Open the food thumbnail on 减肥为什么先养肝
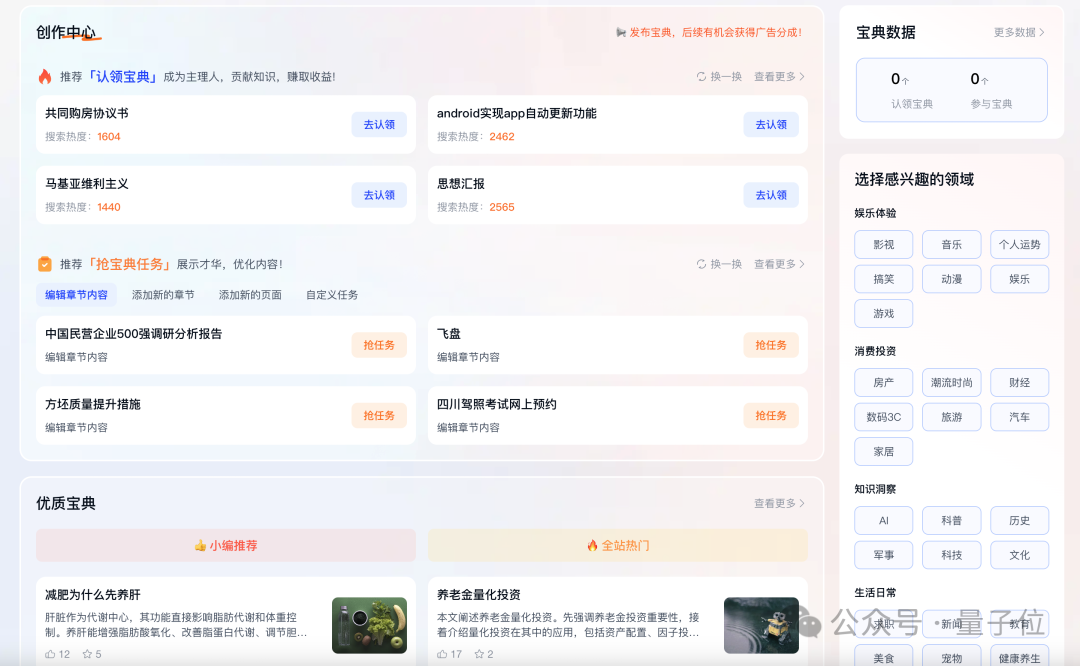1080x666 pixels. 369,625
